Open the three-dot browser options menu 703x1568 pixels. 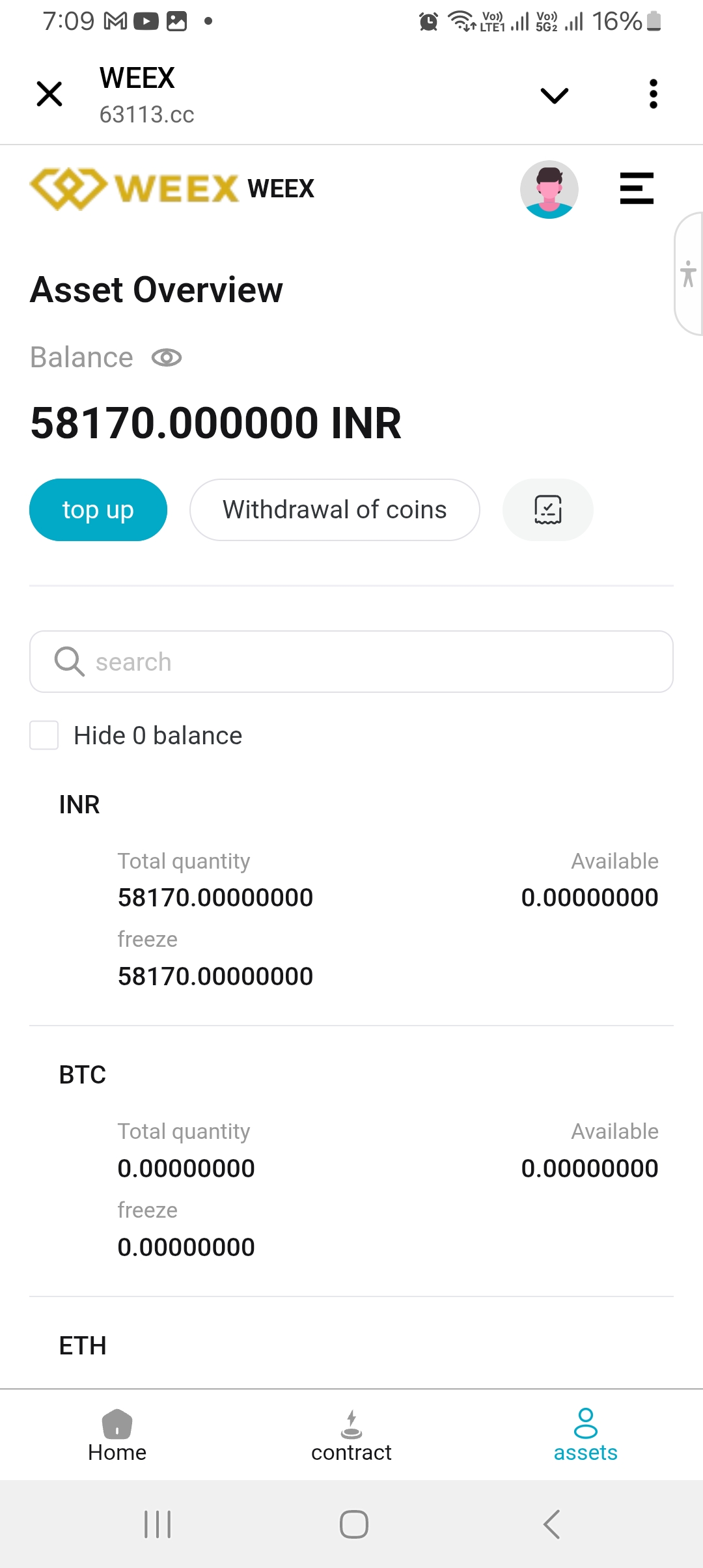click(653, 94)
